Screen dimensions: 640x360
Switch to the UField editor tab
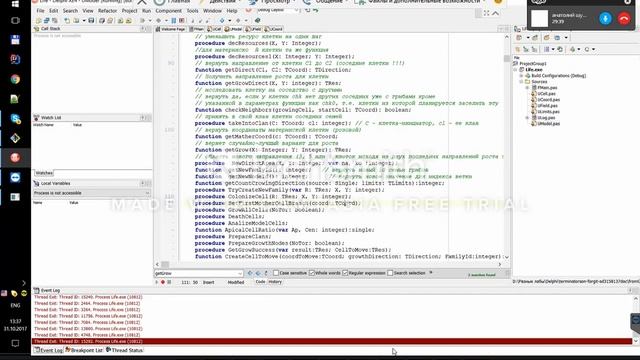[253, 29]
